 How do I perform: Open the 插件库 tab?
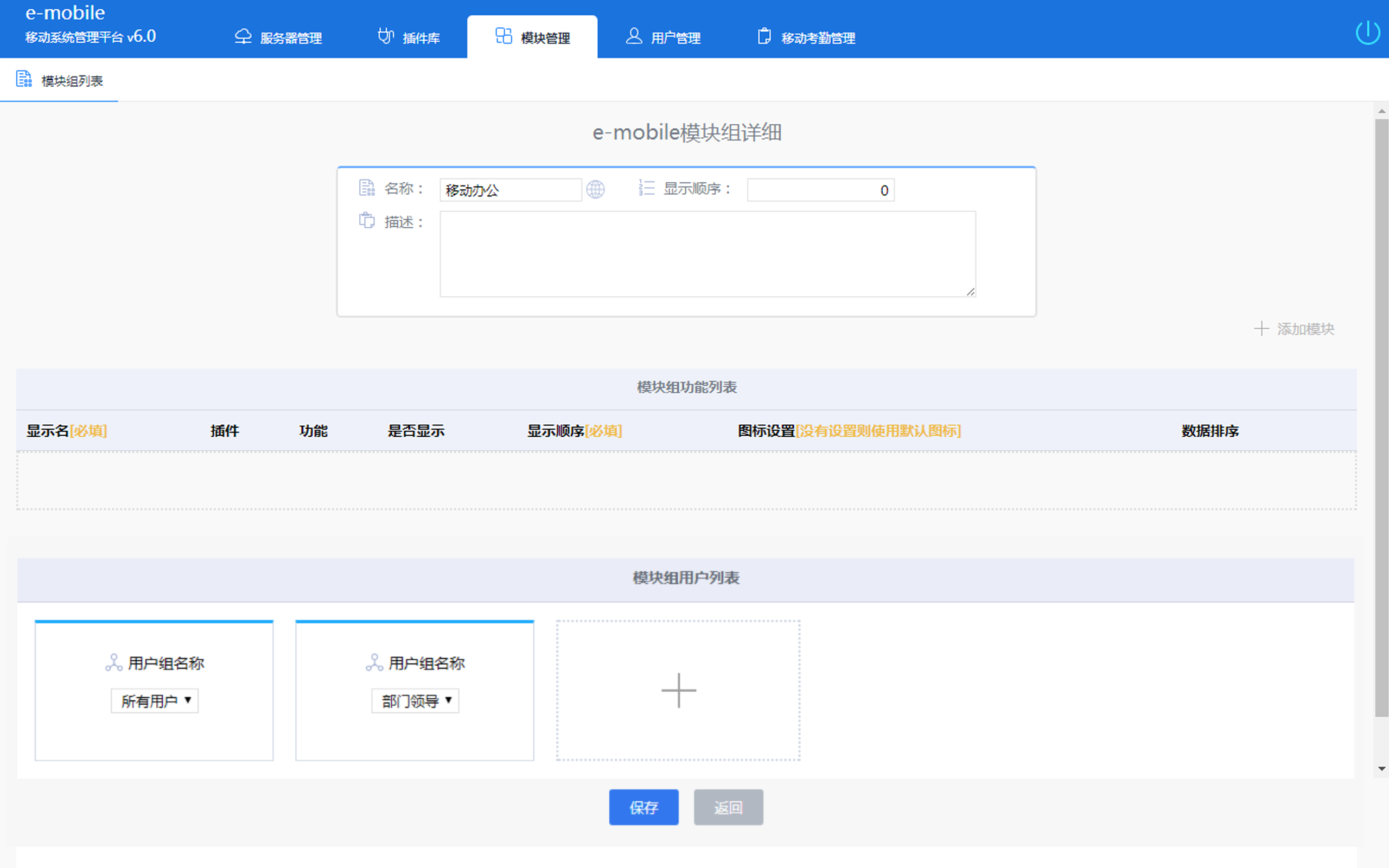409,37
